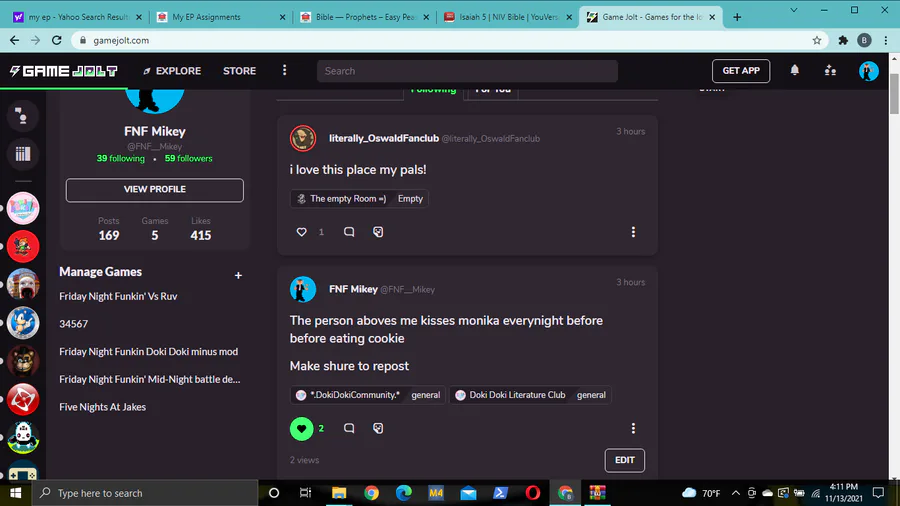
Task: Open the 39 following list
Action: pos(121,158)
